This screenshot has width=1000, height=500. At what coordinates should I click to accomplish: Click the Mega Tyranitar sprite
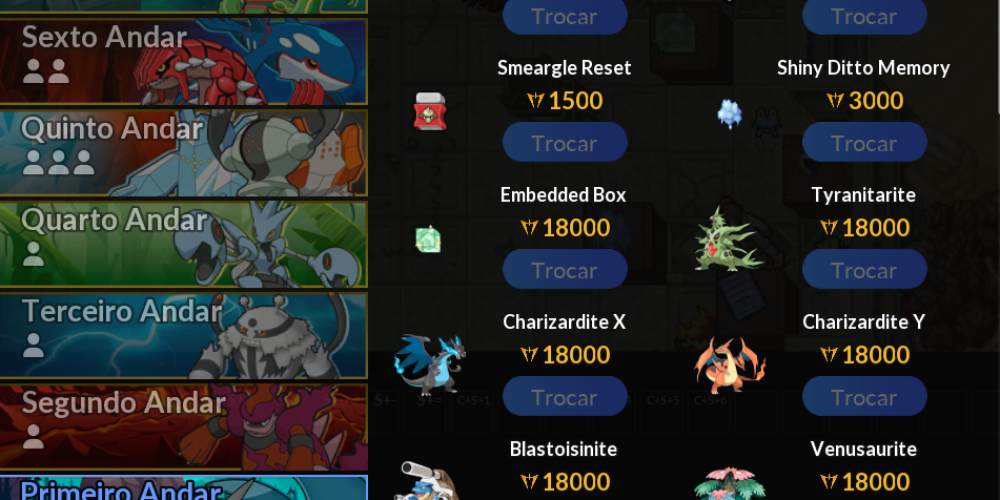(x=728, y=239)
